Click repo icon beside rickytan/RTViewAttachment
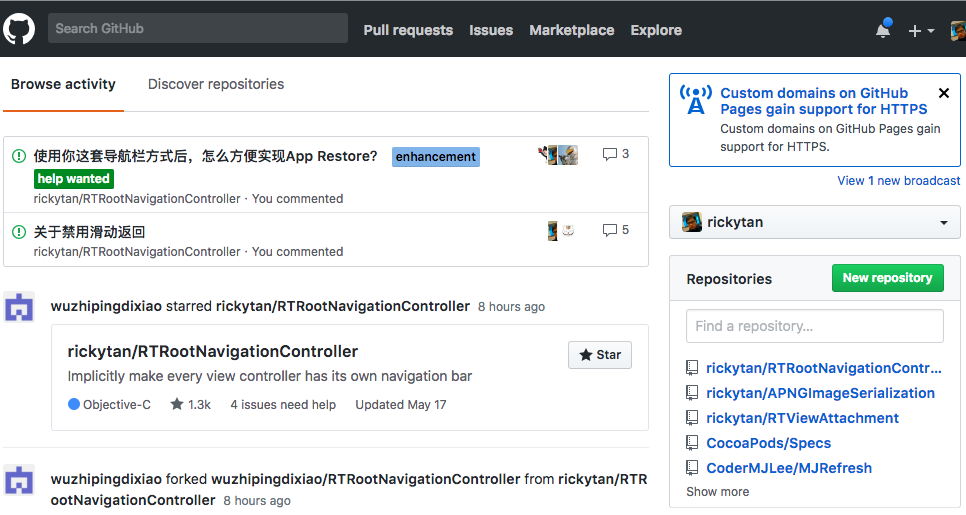This screenshot has width=966, height=515. 692,418
